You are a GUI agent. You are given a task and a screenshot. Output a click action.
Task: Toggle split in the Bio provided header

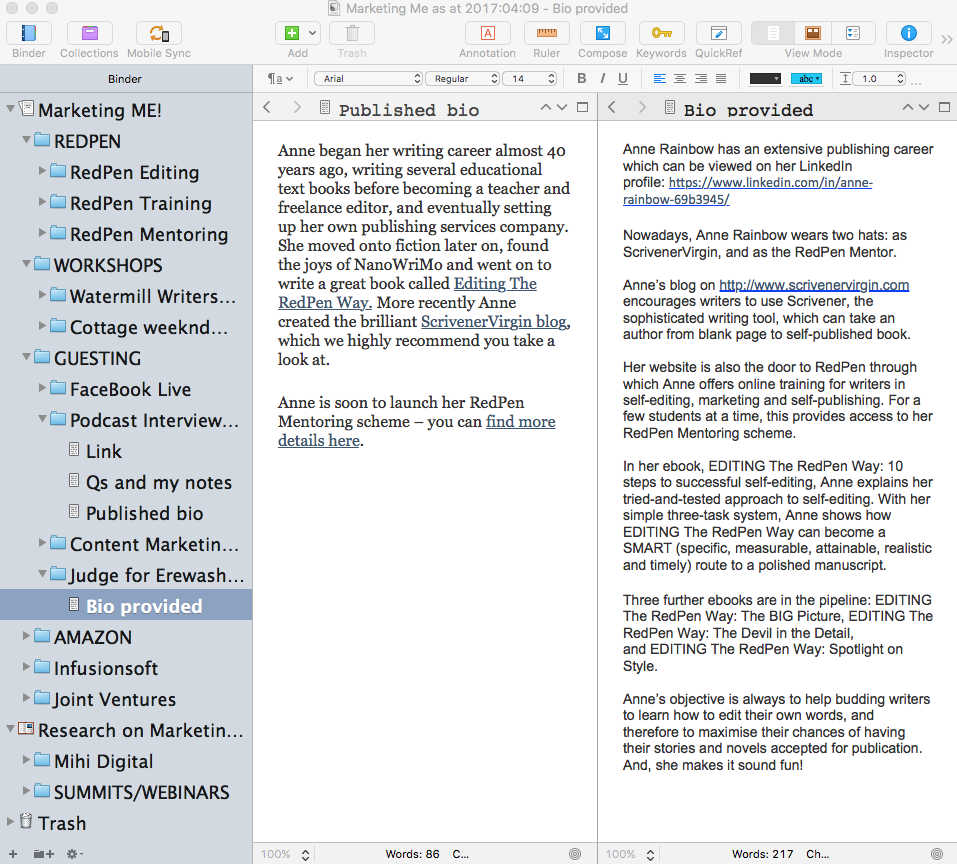point(944,107)
